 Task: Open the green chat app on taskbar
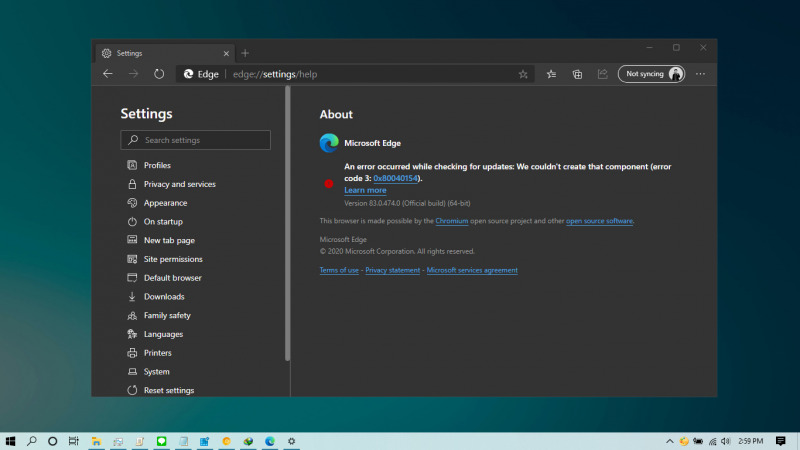(x=161, y=441)
